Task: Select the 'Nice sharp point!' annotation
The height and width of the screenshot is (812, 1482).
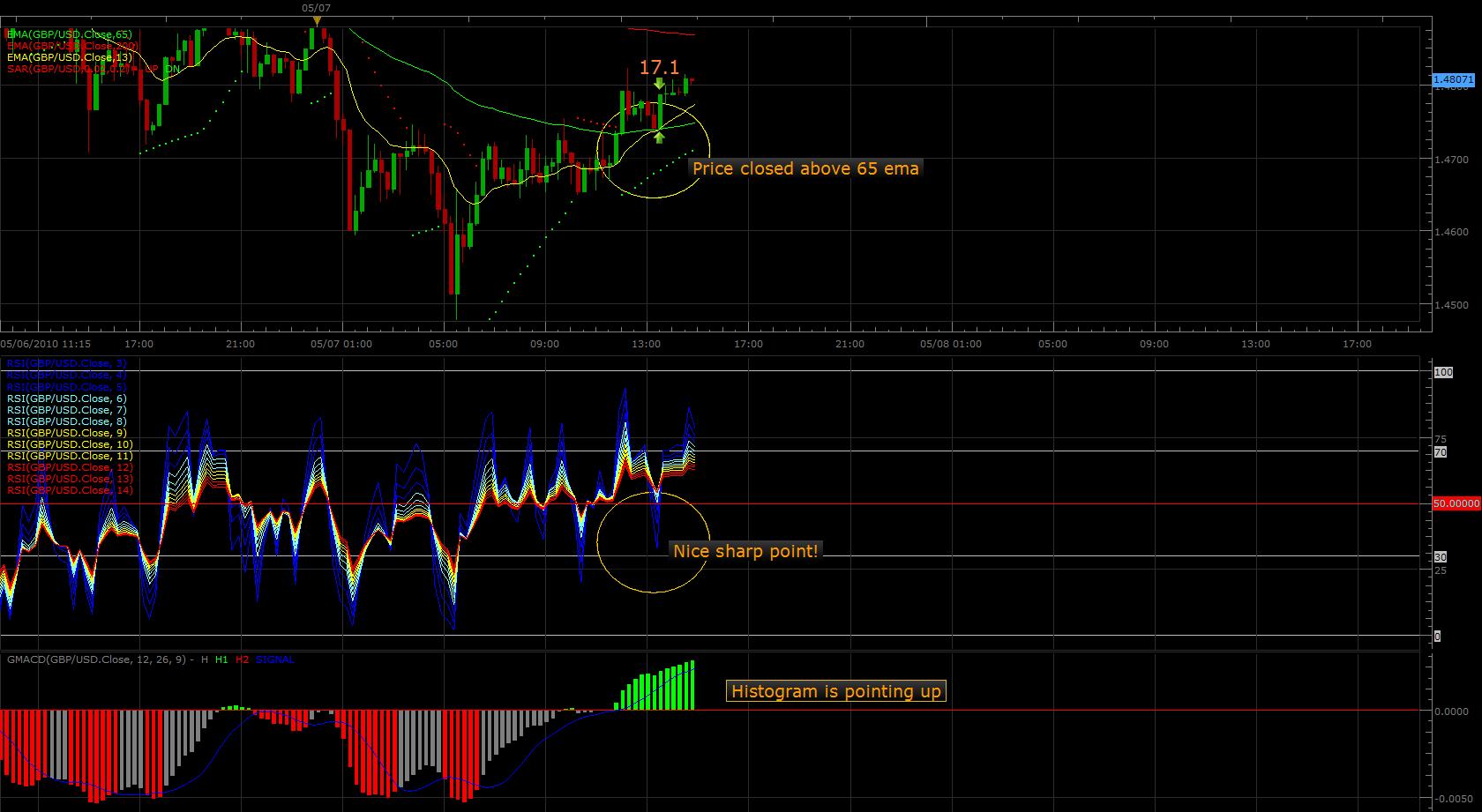Action: point(745,551)
